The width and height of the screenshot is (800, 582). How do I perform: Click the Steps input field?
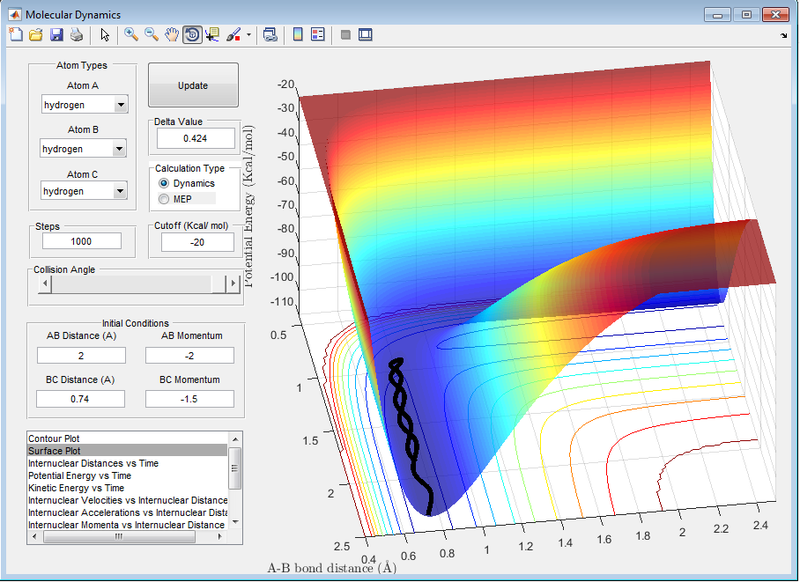[x=82, y=241]
